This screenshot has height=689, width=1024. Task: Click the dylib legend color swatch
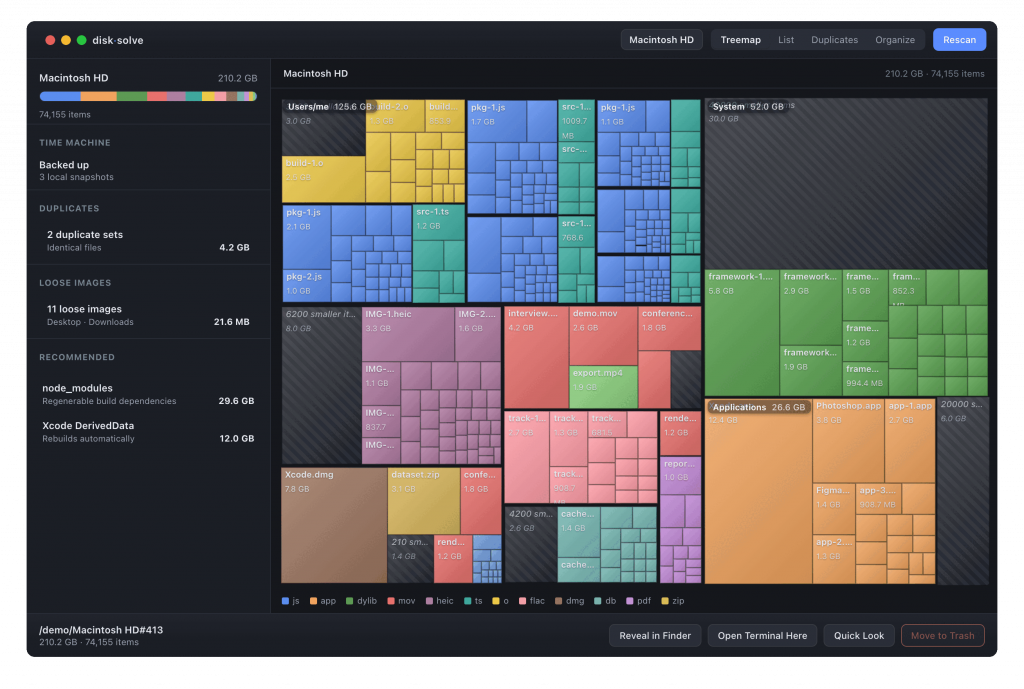tap(349, 601)
